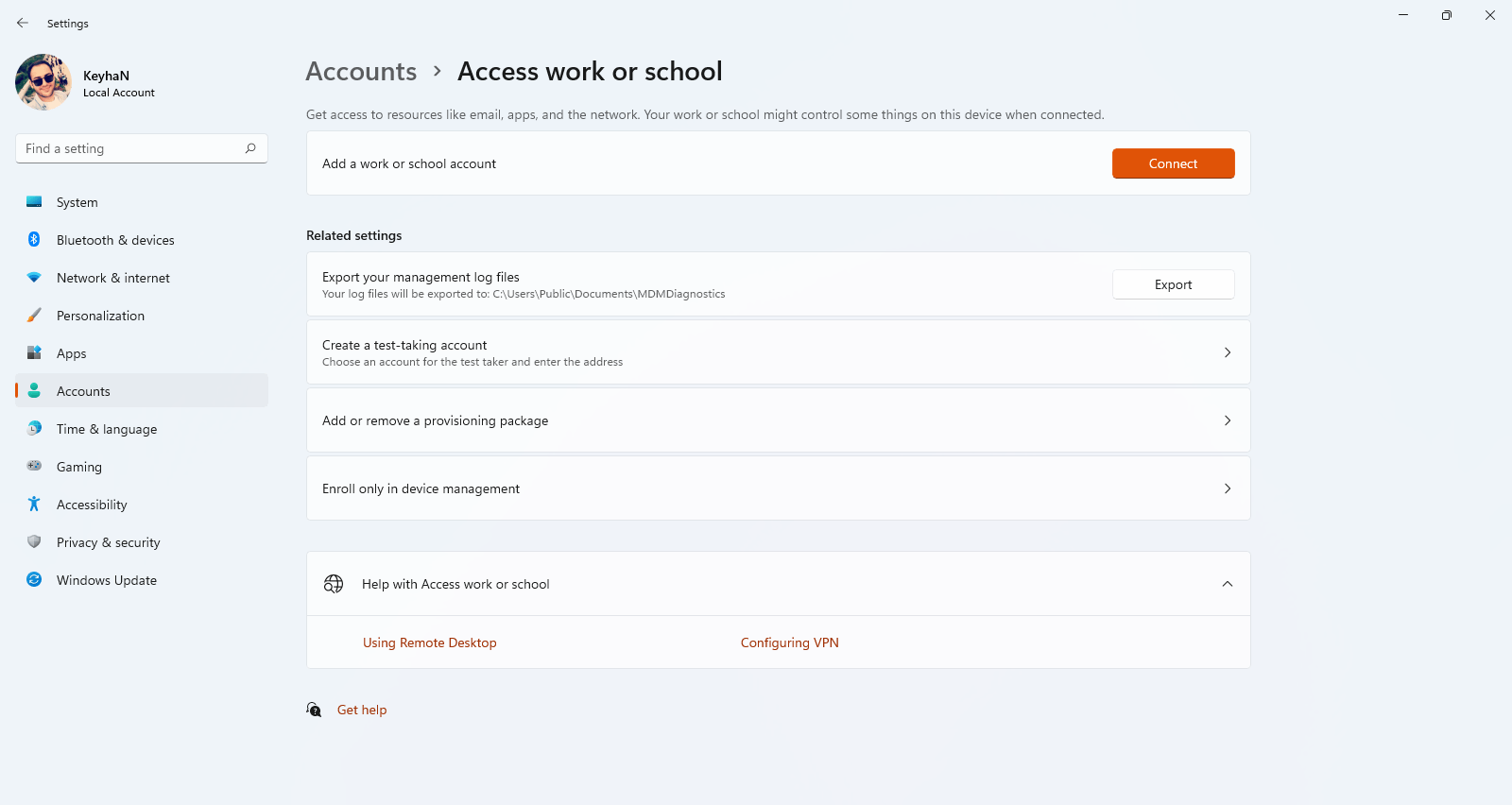
Task: Open Using Remote Desktop link
Action: coord(430,642)
